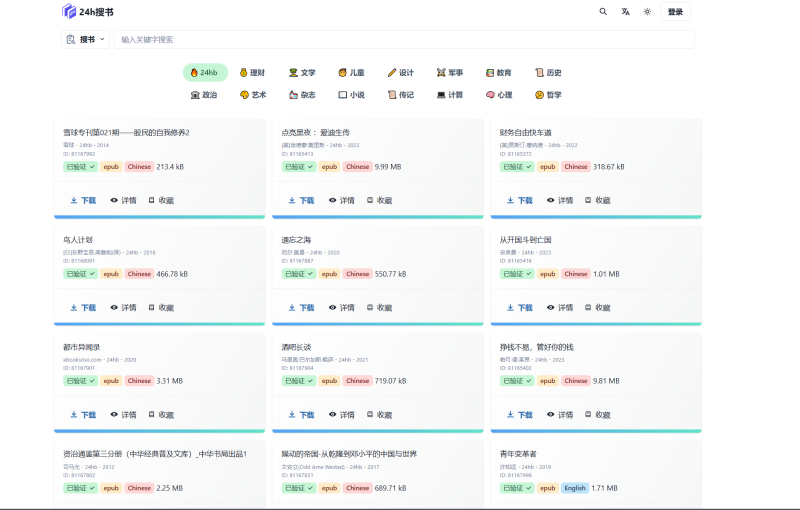Open the 计算 computer category
The width and height of the screenshot is (800, 510).
click(x=449, y=95)
